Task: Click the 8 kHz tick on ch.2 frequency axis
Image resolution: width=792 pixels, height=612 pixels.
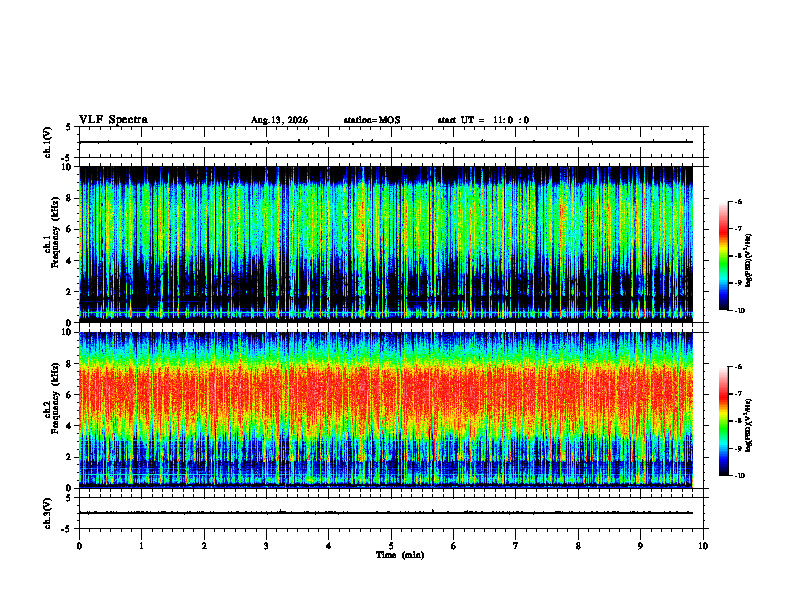Action: 70,364
